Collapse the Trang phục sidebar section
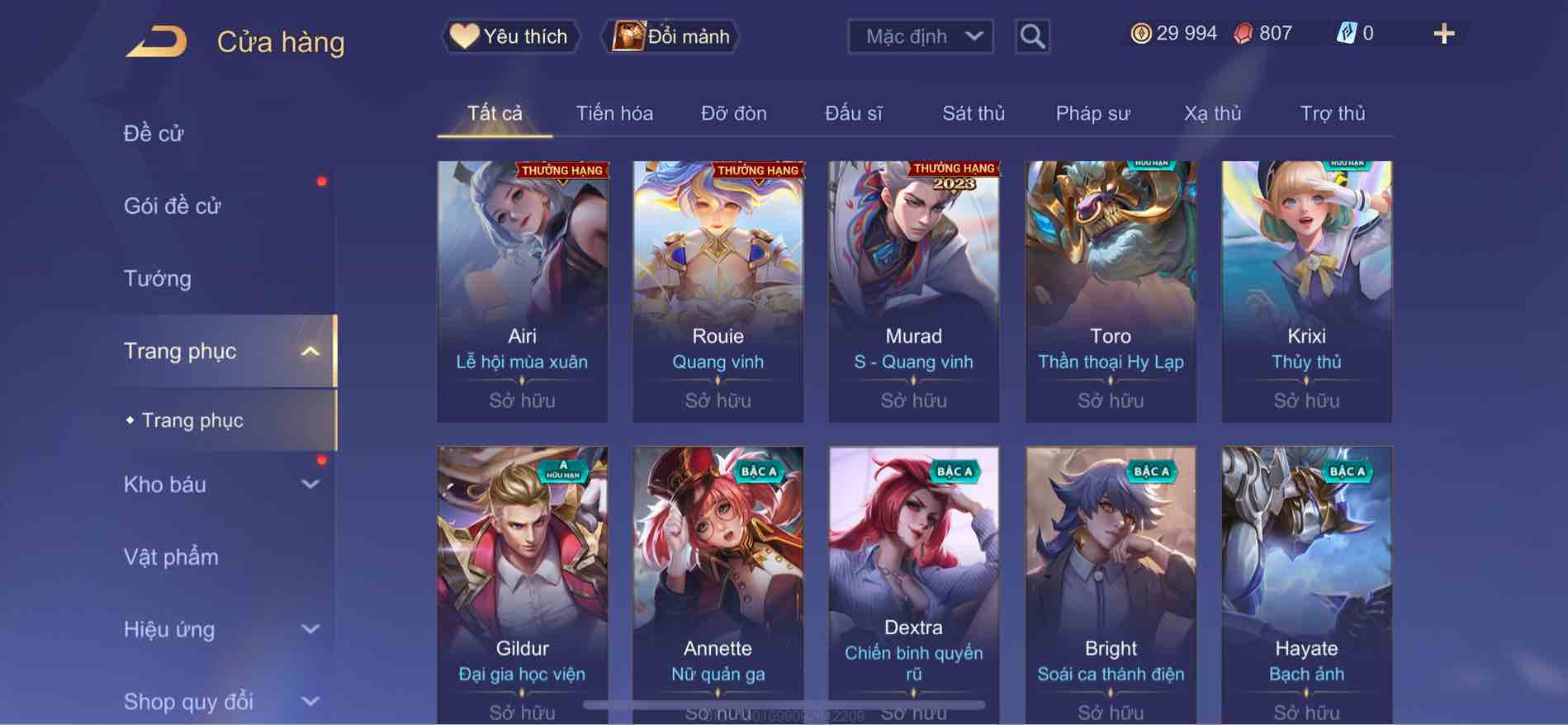Viewport: 1568px width, 725px height. [x=310, y=352]
